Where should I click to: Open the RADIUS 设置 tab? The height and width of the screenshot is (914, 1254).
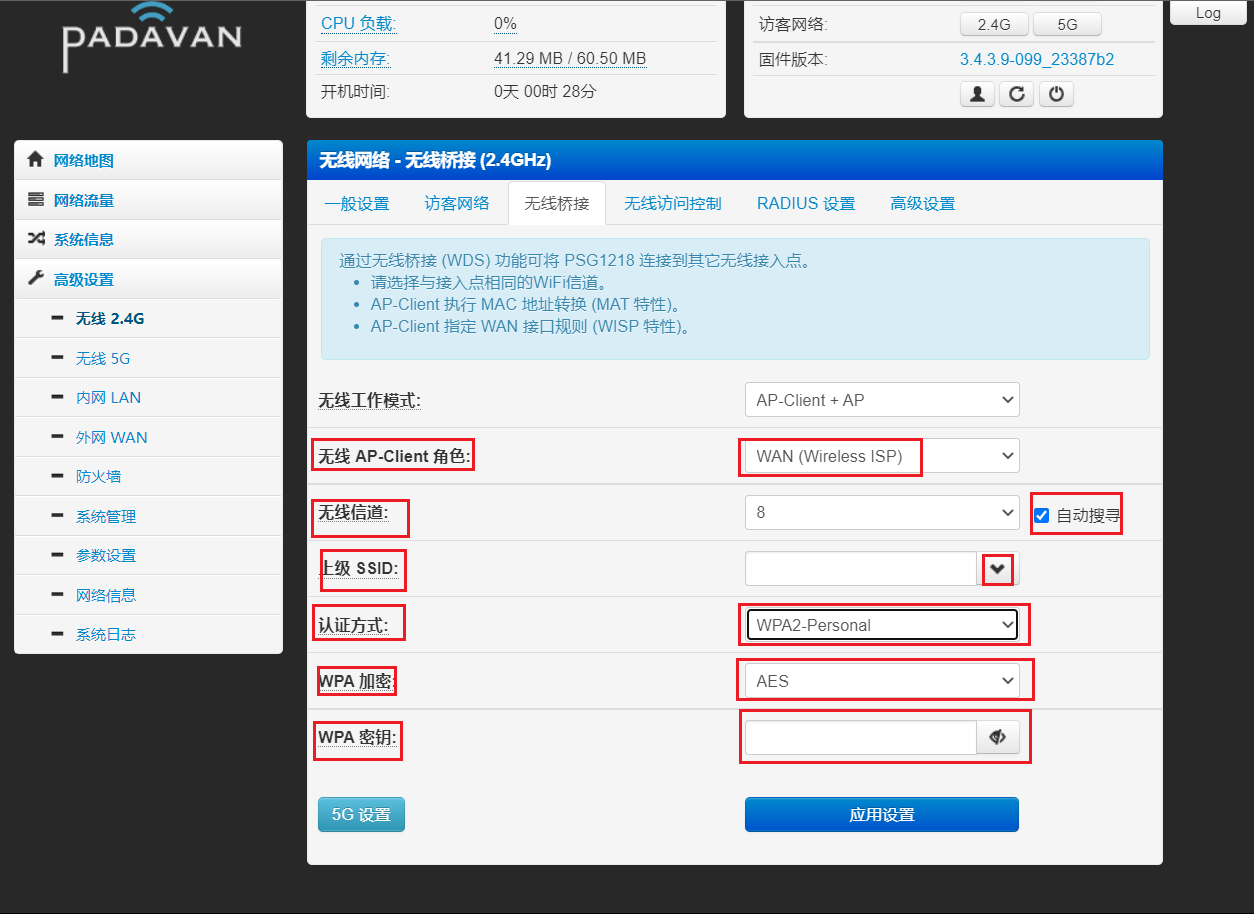click(805, 203)
